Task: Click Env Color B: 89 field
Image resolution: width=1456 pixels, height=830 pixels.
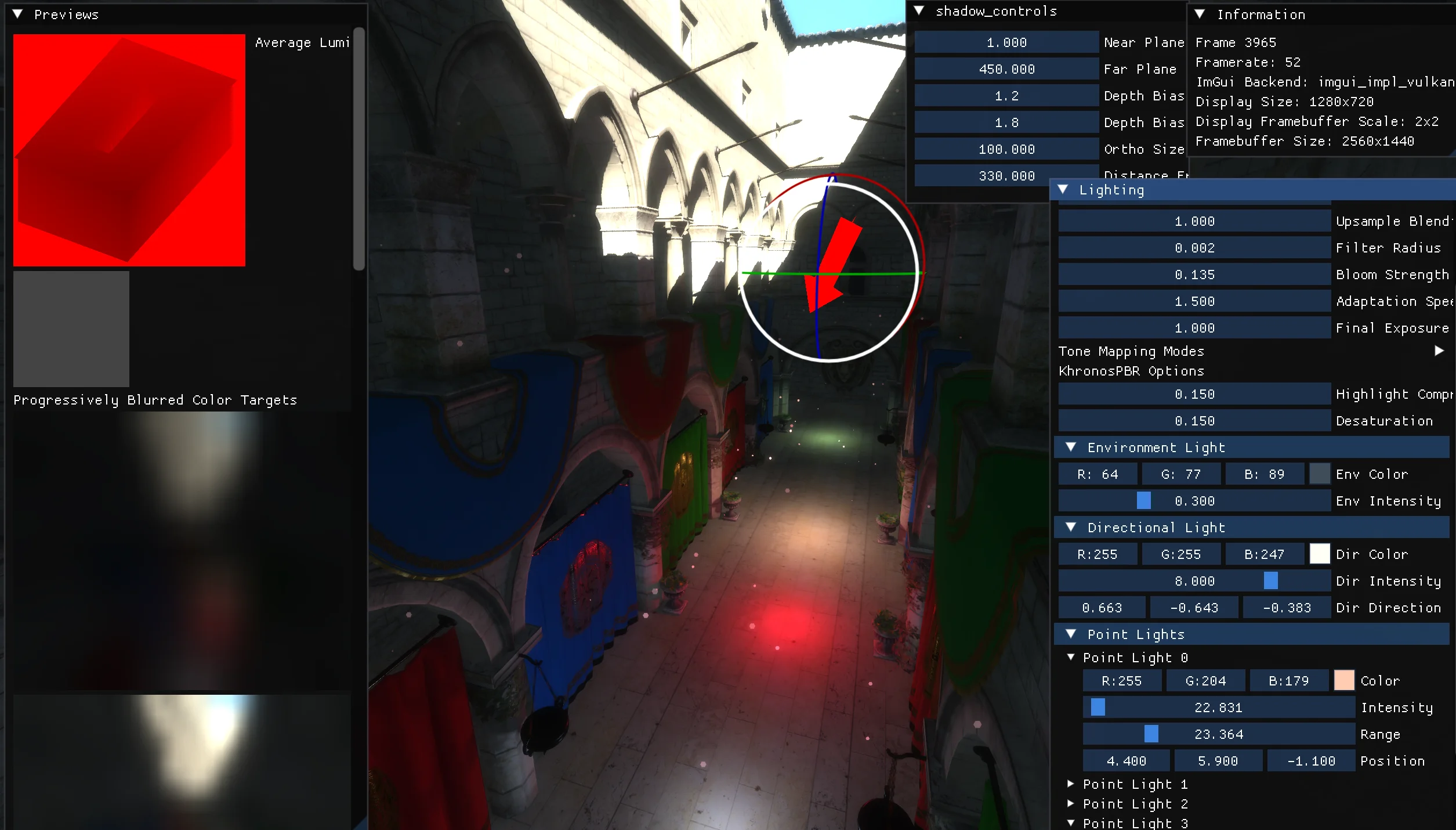Action: pos(1265,474)
